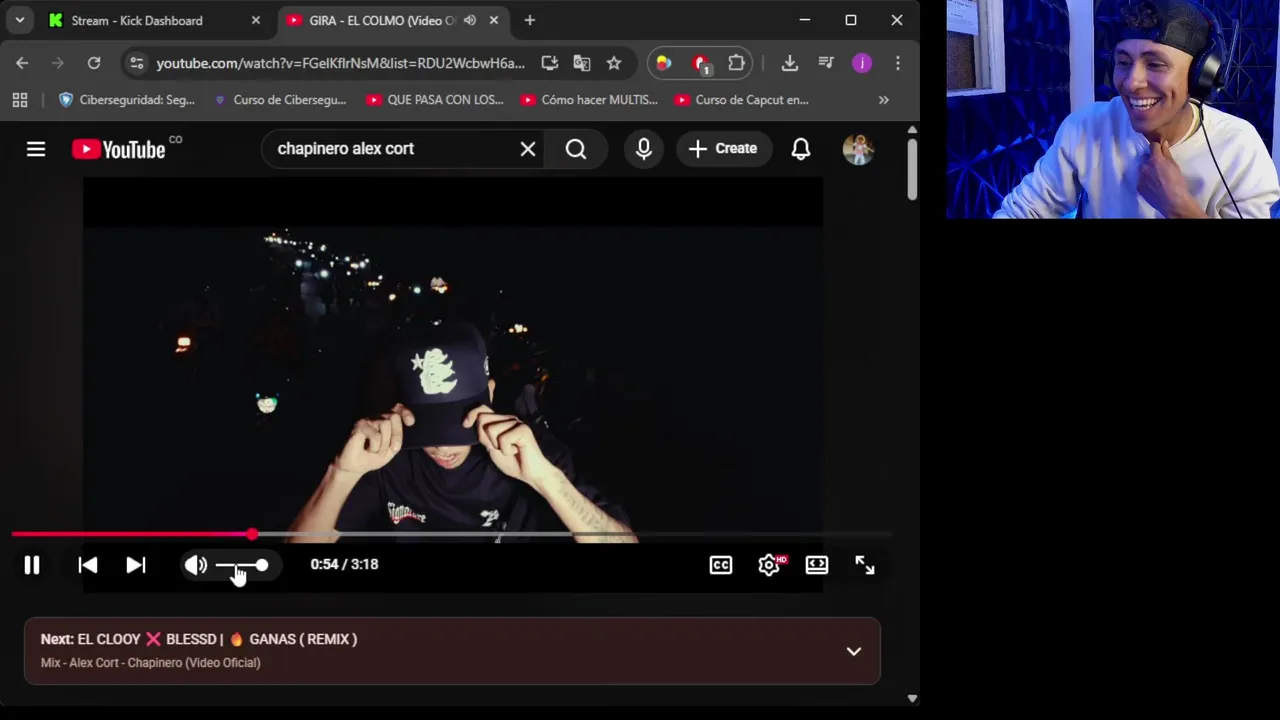Click scrollbar down arrow
Image resolution: width=1280 pixels, height=720 pixels.
pos(912,699)
